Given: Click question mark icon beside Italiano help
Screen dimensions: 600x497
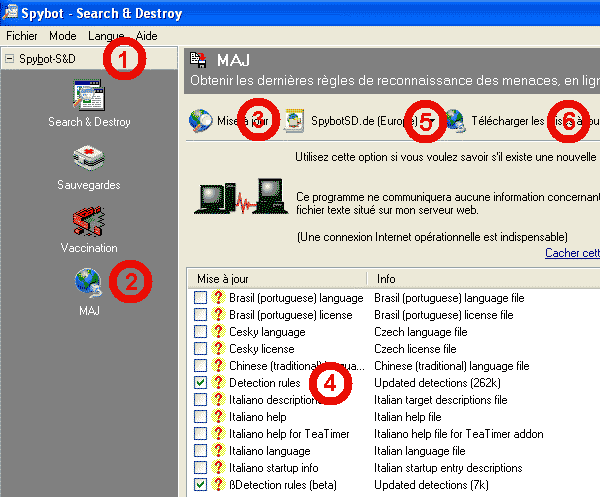Looking at the screenshot, I should coord(218,416).
